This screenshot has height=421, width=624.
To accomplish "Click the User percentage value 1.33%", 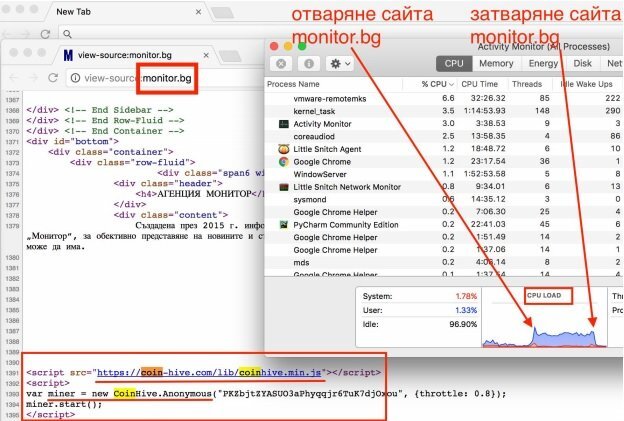I will 466,310.
